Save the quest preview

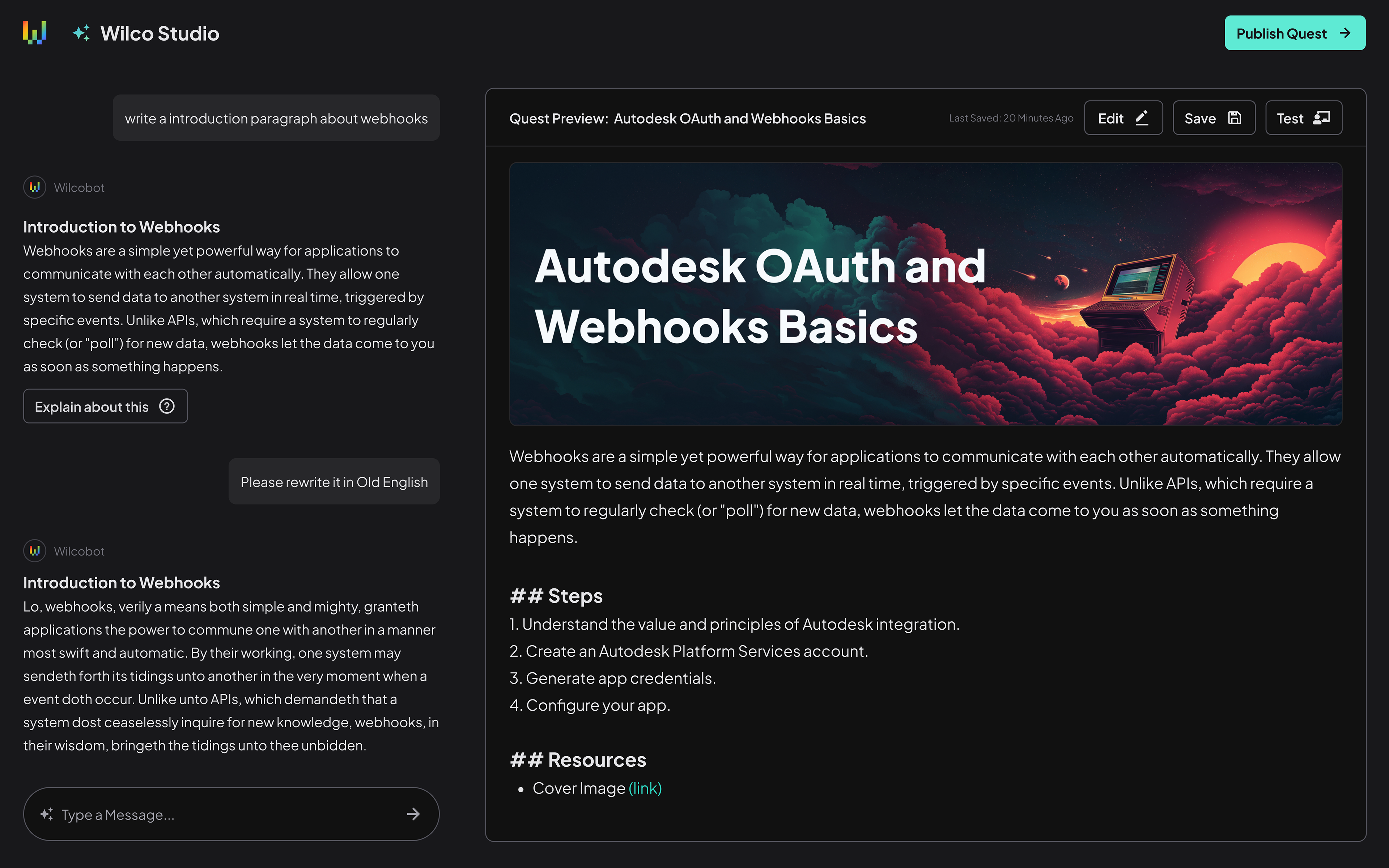(1214, 118)
